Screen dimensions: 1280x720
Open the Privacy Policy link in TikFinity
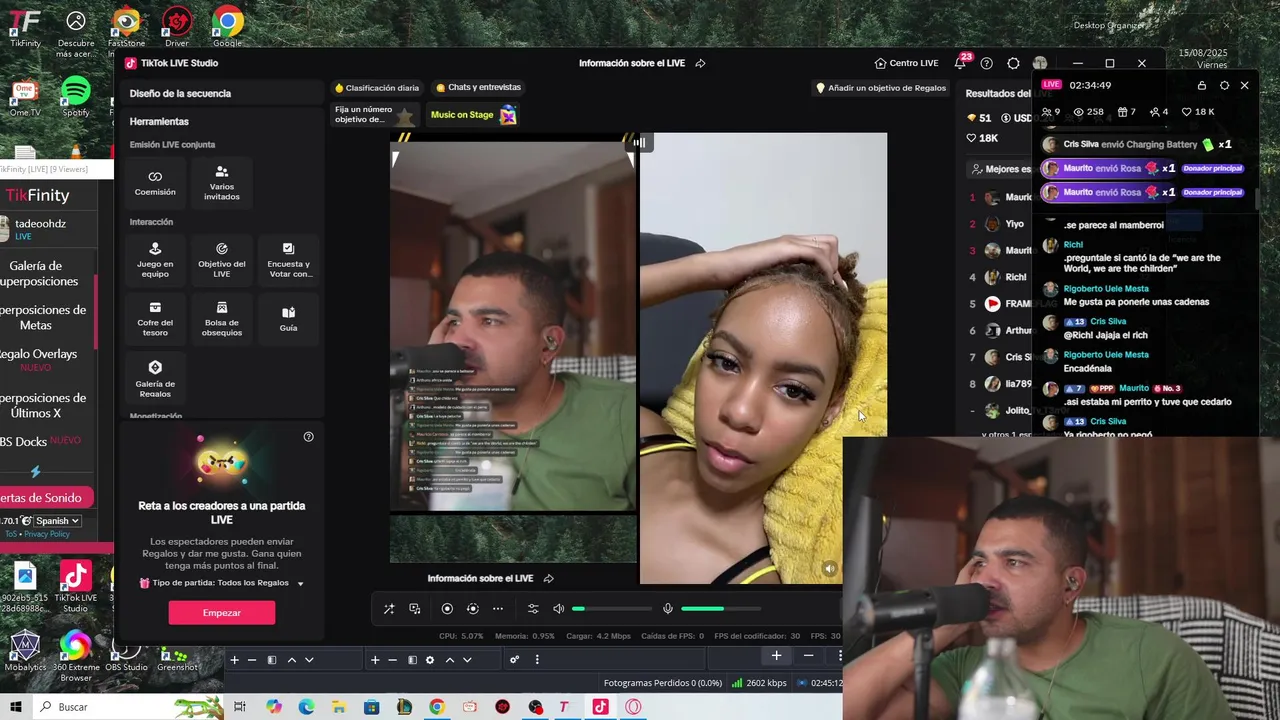[x=47, y=534]
